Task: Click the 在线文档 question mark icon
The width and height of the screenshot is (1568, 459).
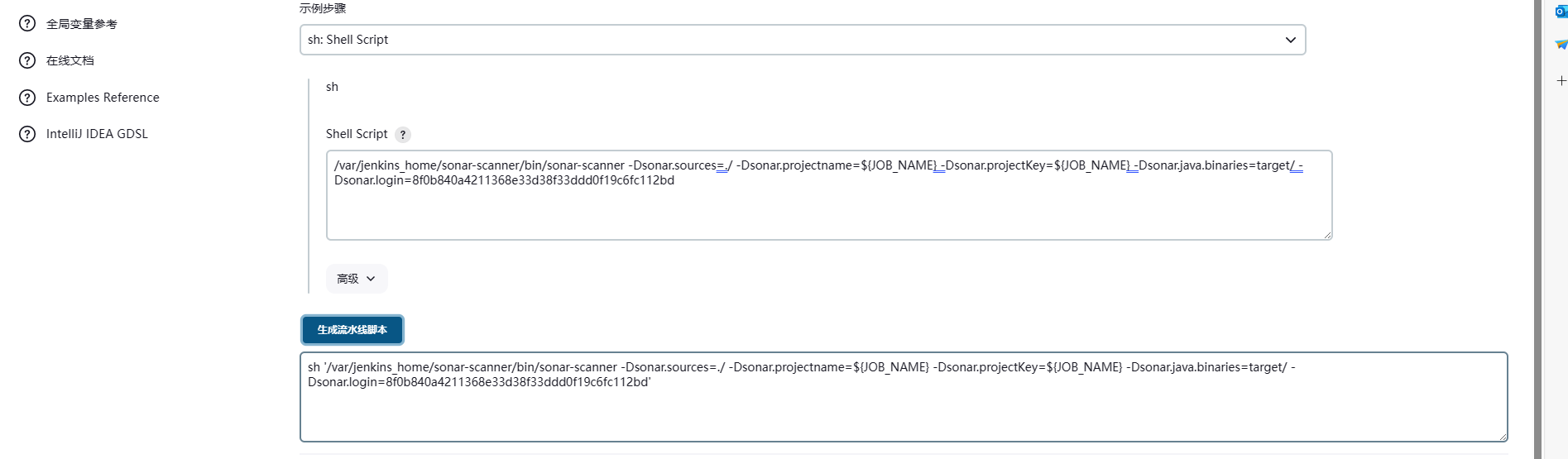Action: (27, 60)
